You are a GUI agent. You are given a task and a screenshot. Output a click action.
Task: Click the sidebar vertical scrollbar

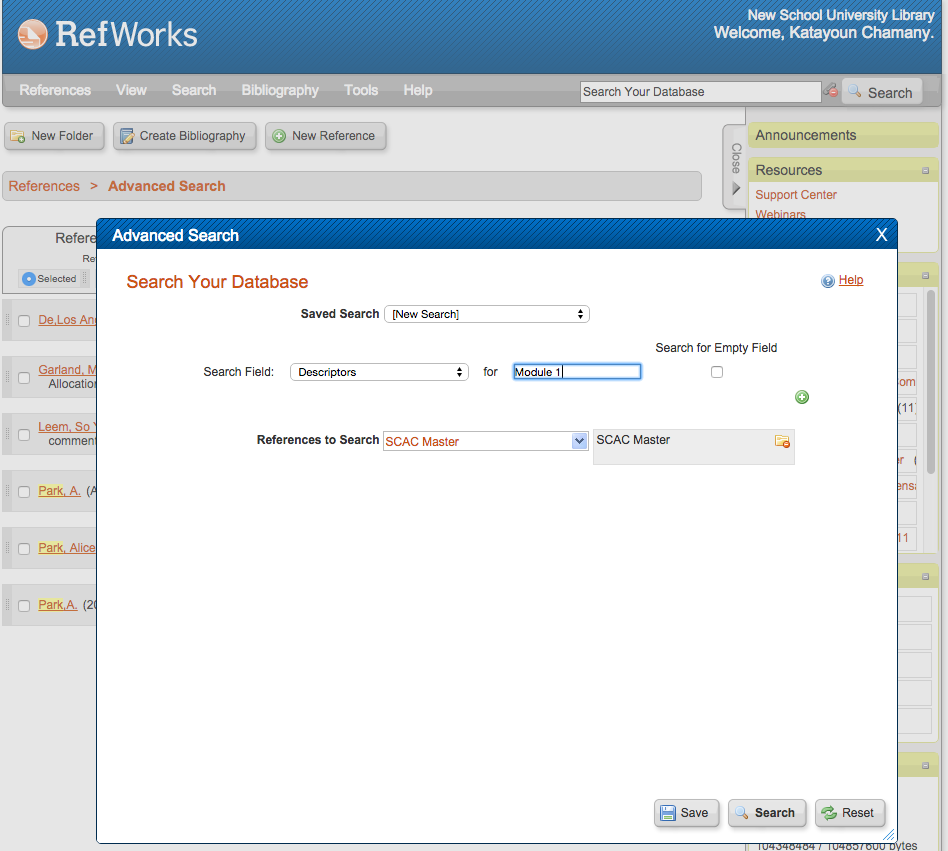click(x=931, y=381)
